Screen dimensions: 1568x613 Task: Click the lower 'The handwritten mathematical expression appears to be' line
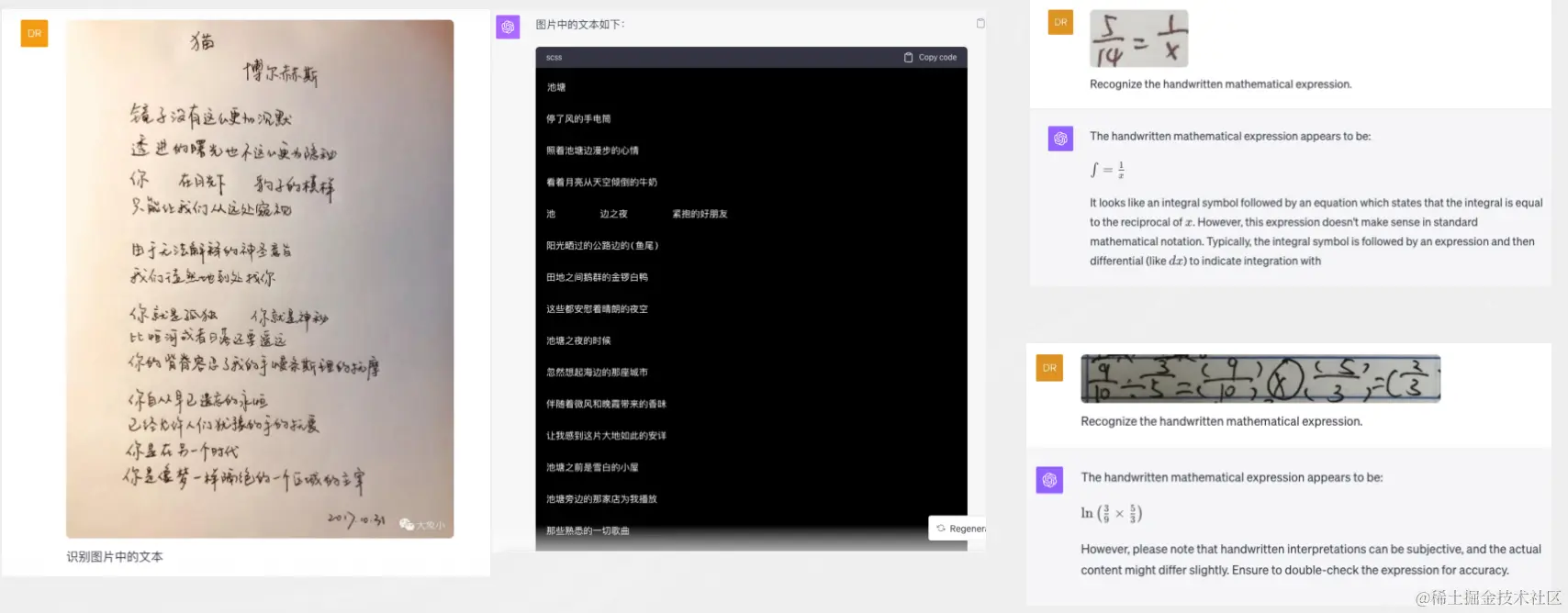pyautogui.click(x=1231, y=477)
